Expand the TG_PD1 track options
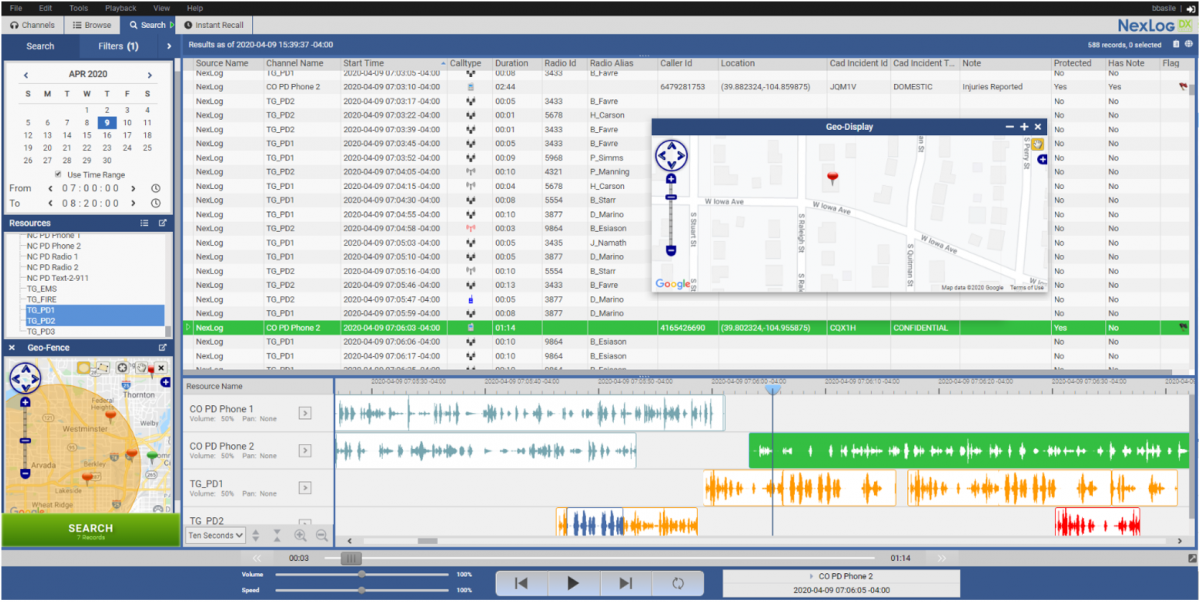 (305, 489)
